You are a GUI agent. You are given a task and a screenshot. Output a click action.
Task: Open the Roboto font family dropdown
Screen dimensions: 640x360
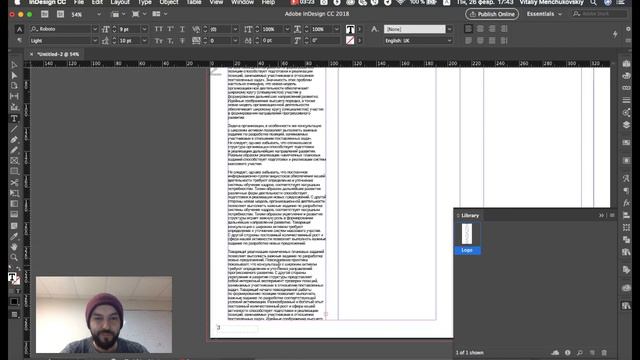click(x=95, y=29)
